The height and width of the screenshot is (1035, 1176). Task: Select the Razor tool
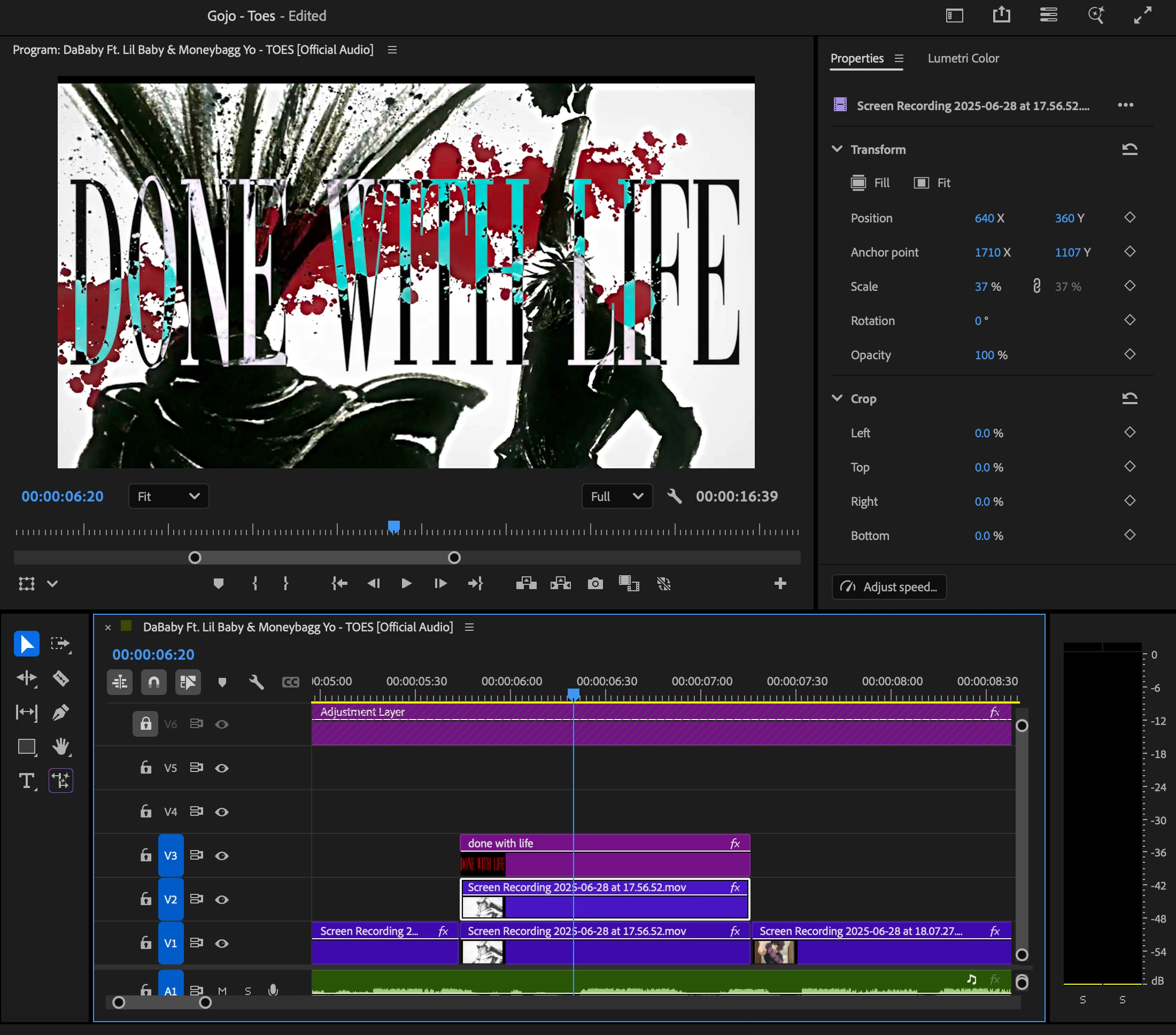(60, 678)
